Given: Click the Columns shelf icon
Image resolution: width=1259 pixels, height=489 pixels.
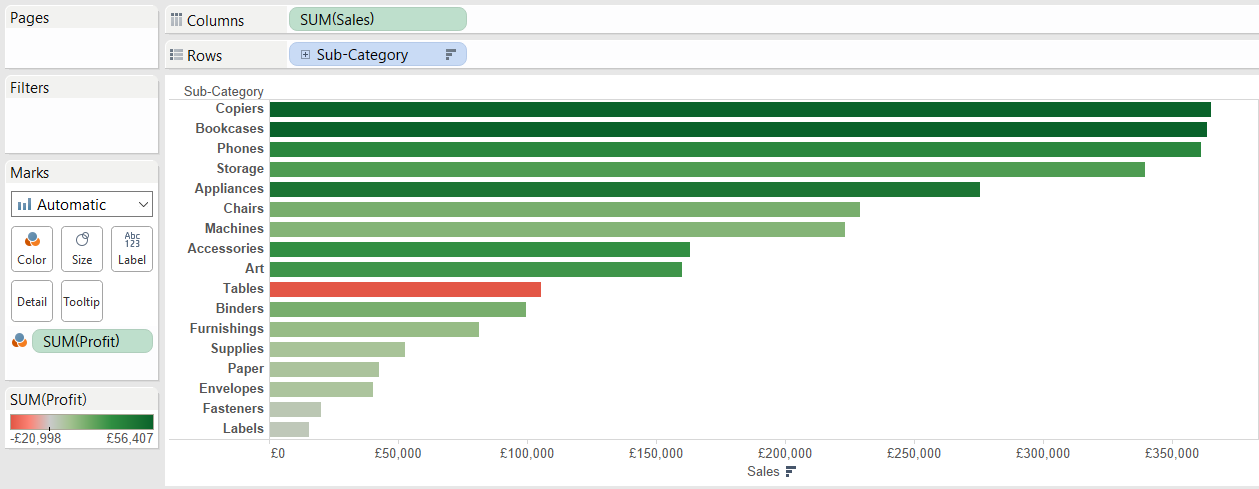Looking at the screenshot, I should (177, 20).
